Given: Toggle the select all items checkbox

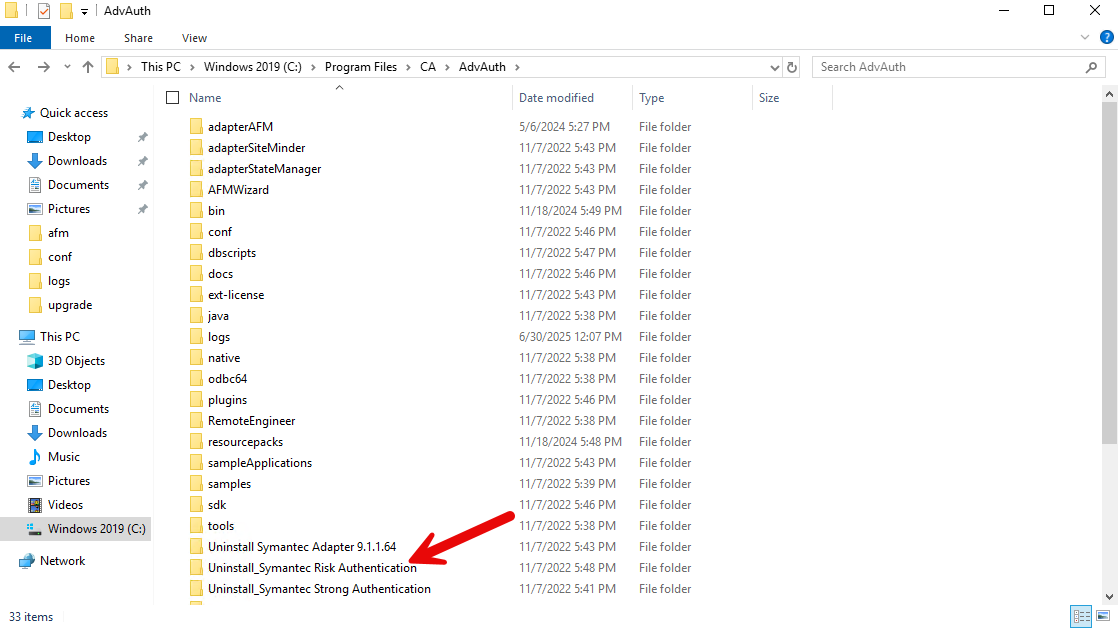Looking at the screenshot, I should (x=173, y=98).
